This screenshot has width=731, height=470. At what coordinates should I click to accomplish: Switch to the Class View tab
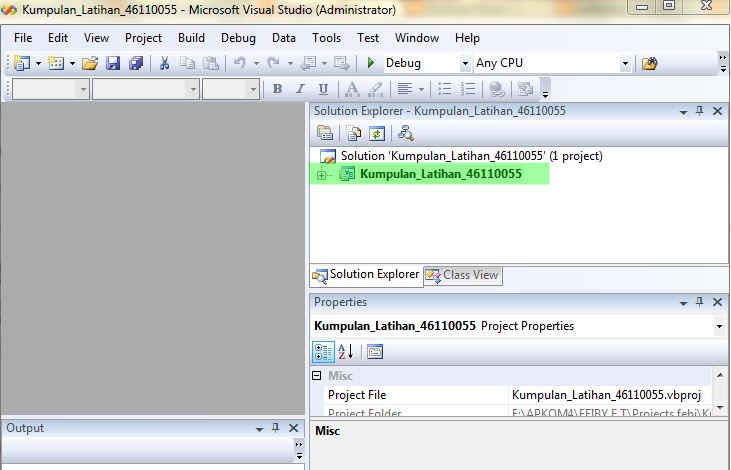pos(463,275)
